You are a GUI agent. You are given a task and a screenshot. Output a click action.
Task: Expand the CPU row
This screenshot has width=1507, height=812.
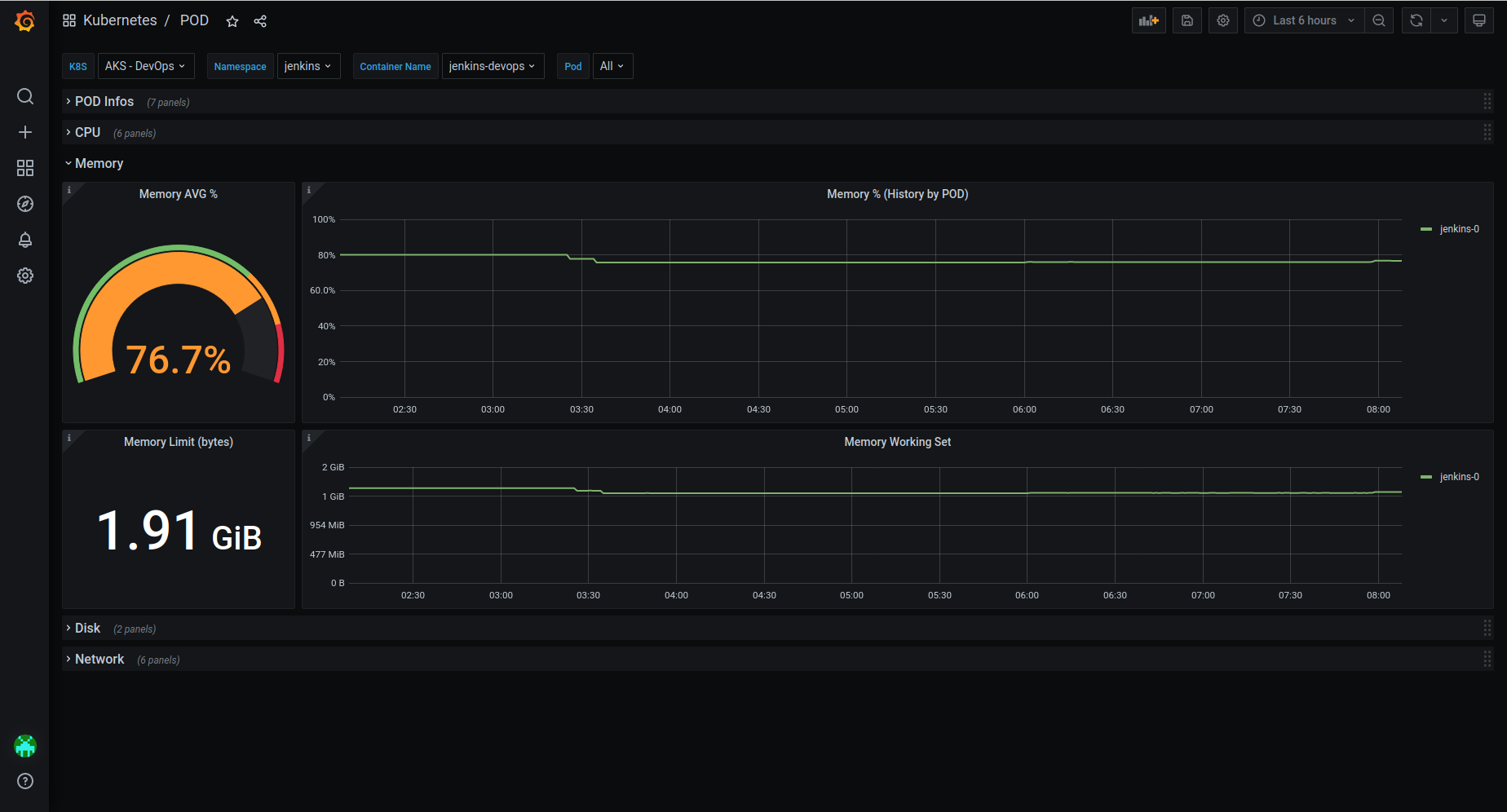(x=87, y=132)
